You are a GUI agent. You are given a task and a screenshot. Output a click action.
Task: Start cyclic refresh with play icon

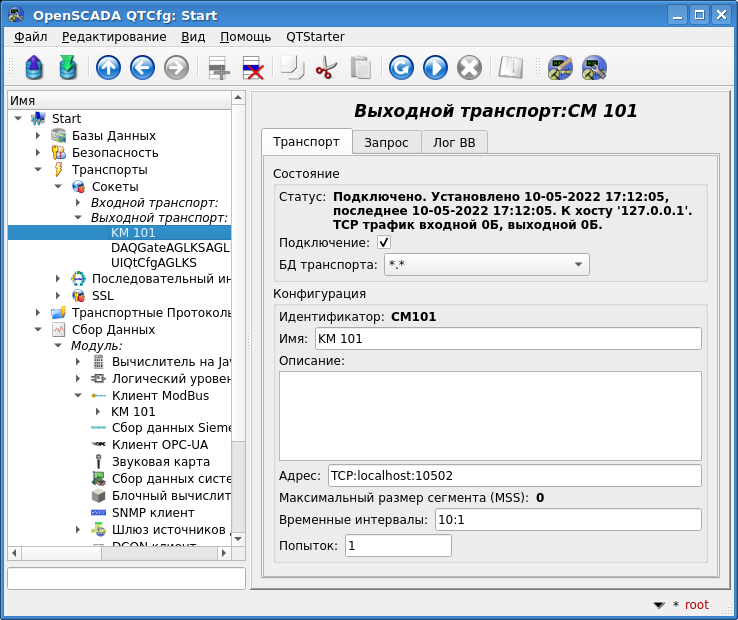[x=435, y=67]
